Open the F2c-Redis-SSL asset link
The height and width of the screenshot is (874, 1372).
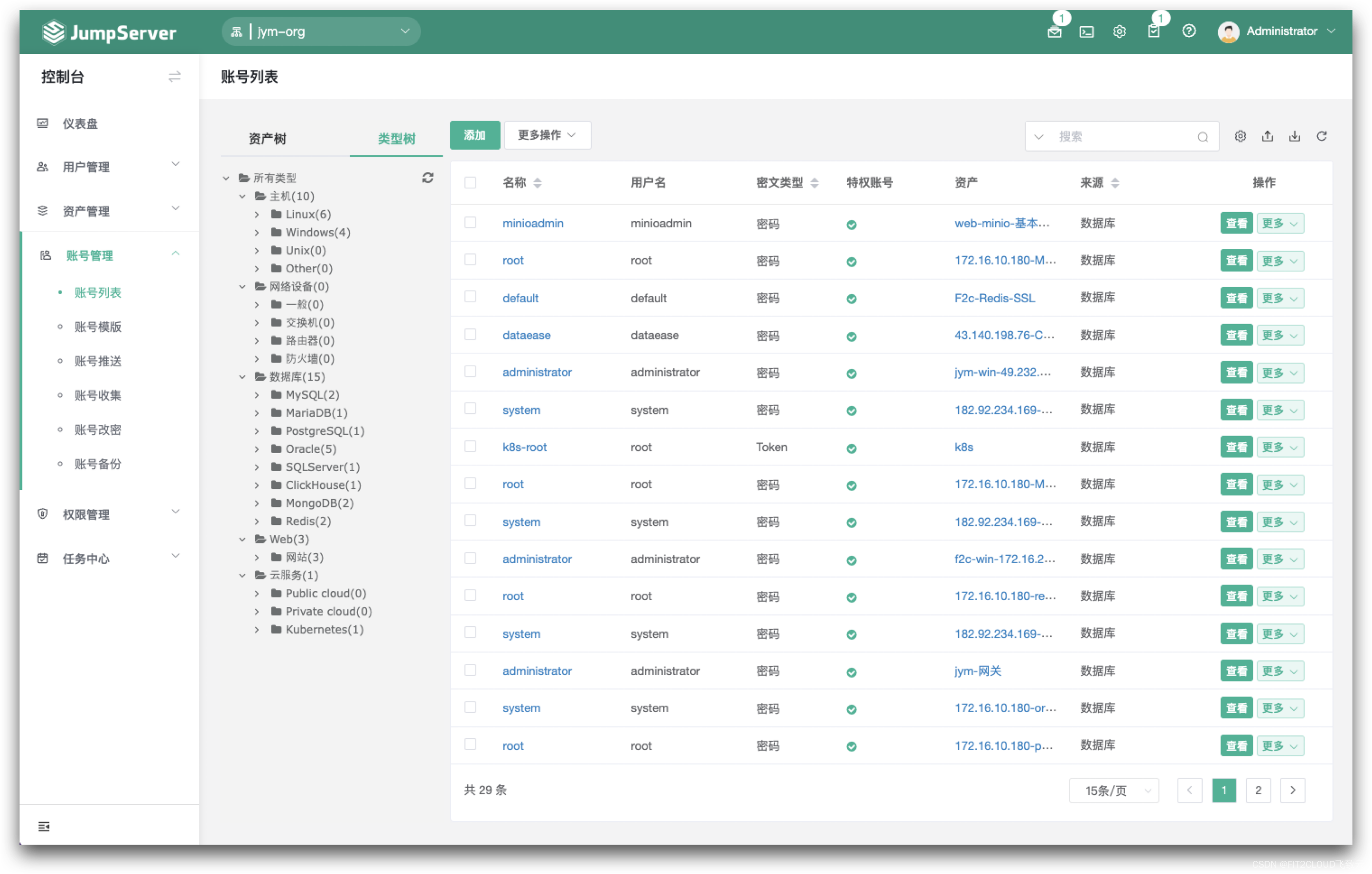point(994,298)
